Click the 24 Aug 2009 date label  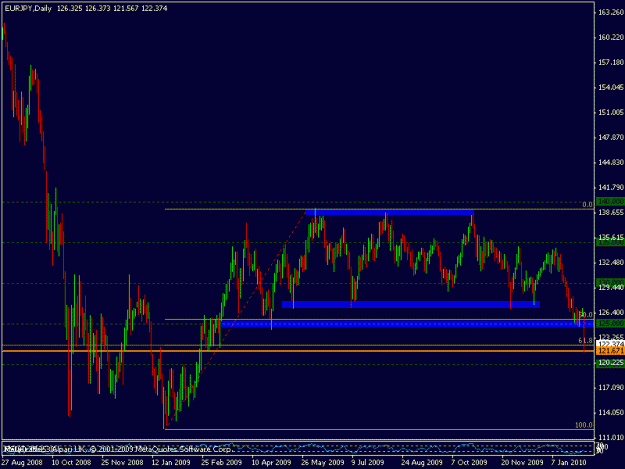(422, 463)
